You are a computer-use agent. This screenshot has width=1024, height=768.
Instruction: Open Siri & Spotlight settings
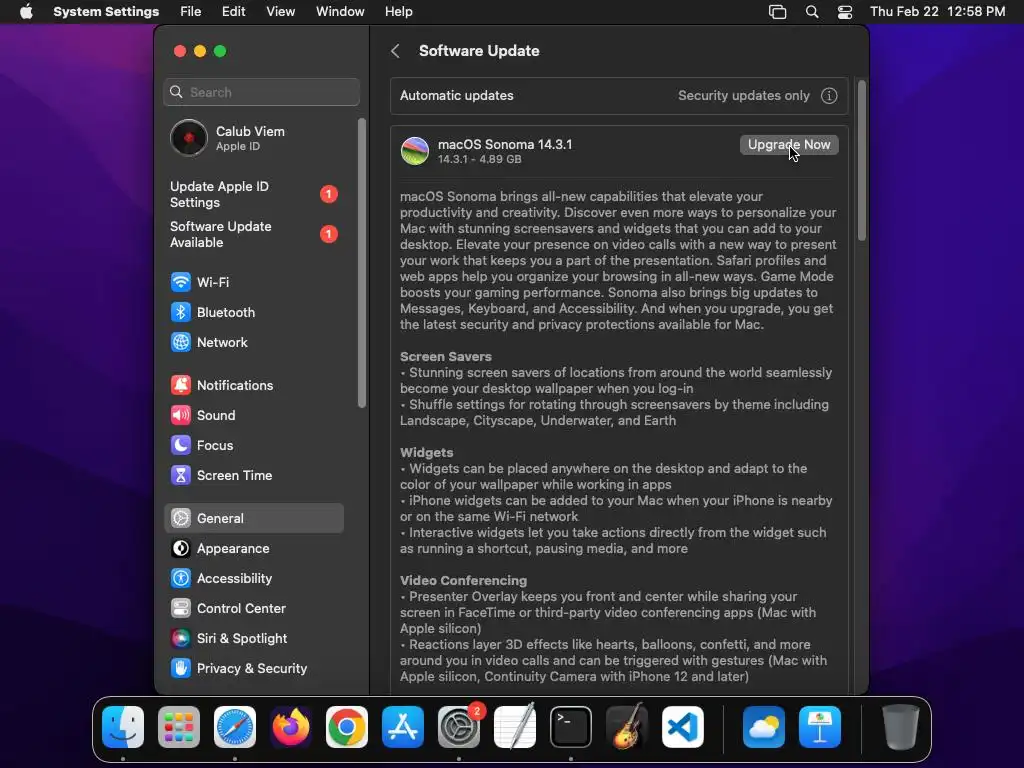tap(253, 639)
